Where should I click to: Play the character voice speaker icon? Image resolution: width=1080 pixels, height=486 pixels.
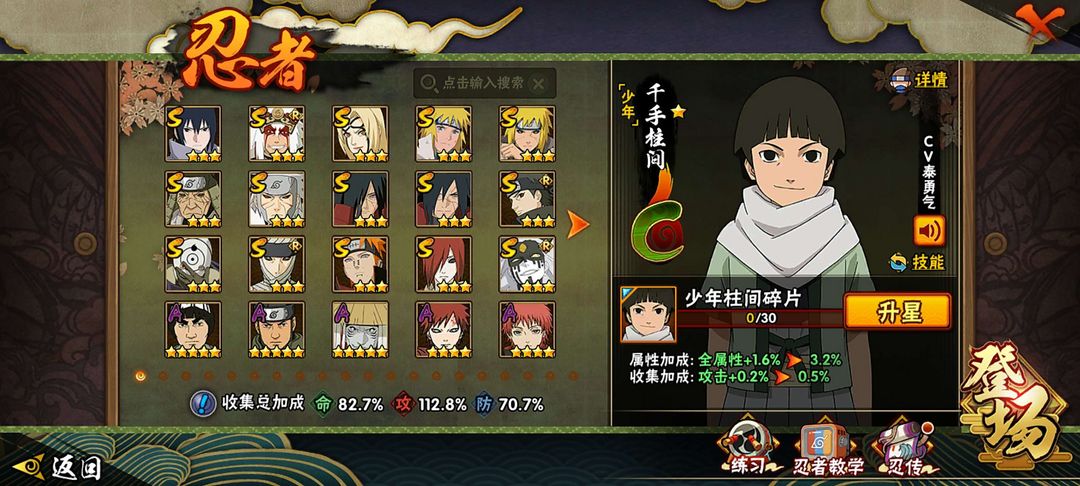point(929,231)
